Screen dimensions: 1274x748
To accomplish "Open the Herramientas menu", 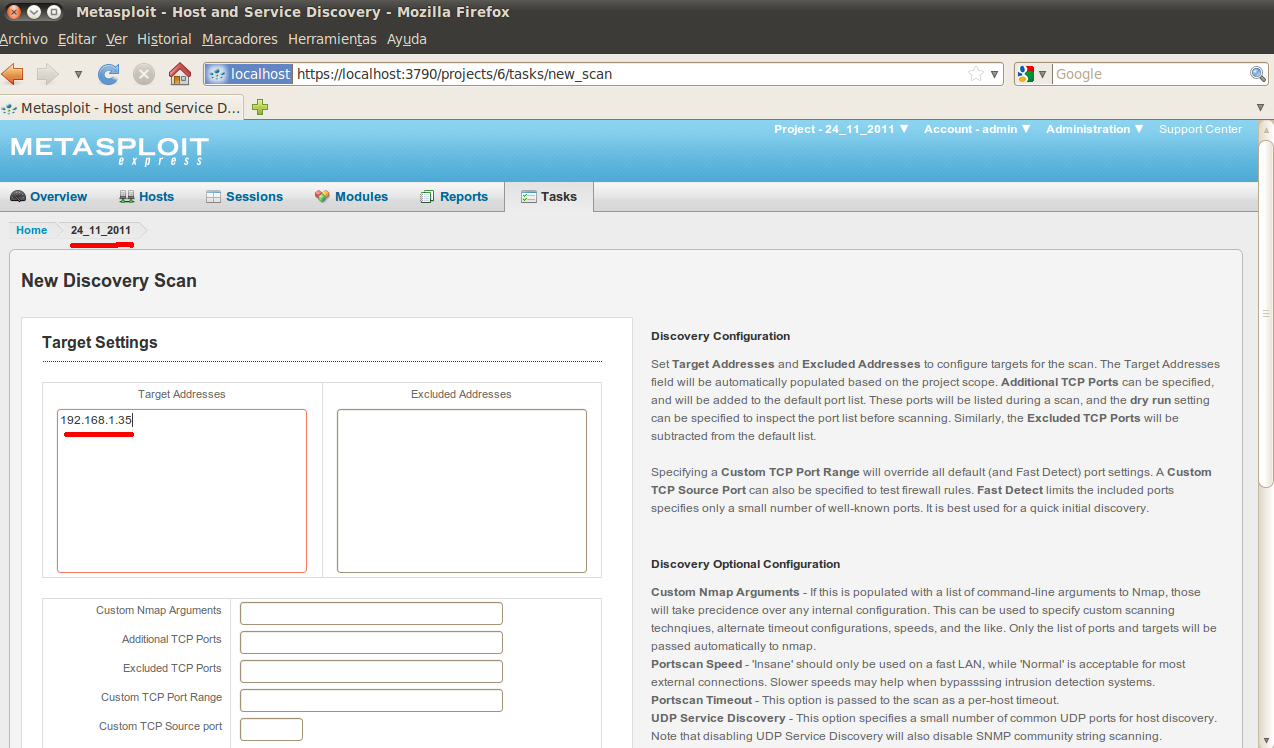I will [331, 39].
